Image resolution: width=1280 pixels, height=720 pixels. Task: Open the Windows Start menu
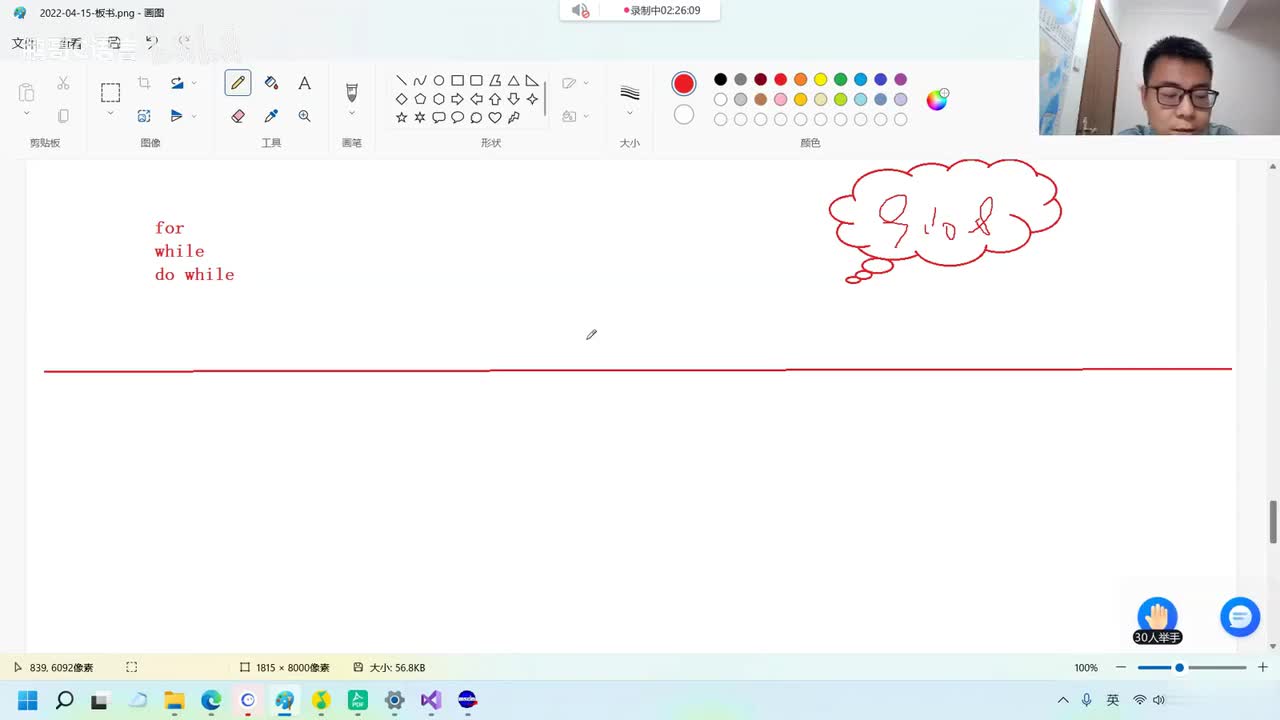click(27, 700)
